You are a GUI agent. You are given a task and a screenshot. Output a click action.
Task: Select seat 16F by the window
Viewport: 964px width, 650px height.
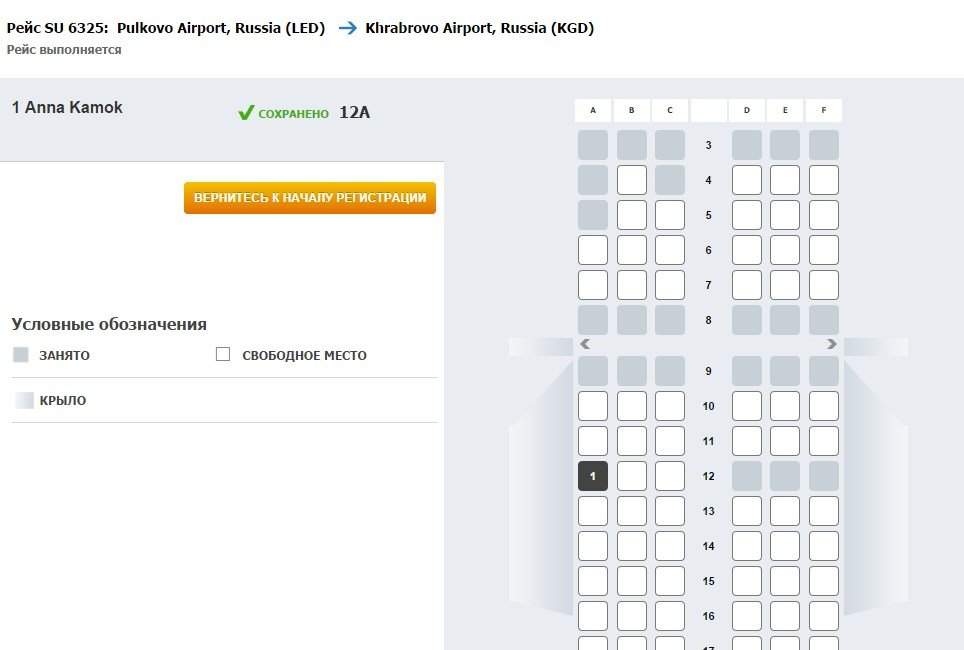tap(823, 616)
